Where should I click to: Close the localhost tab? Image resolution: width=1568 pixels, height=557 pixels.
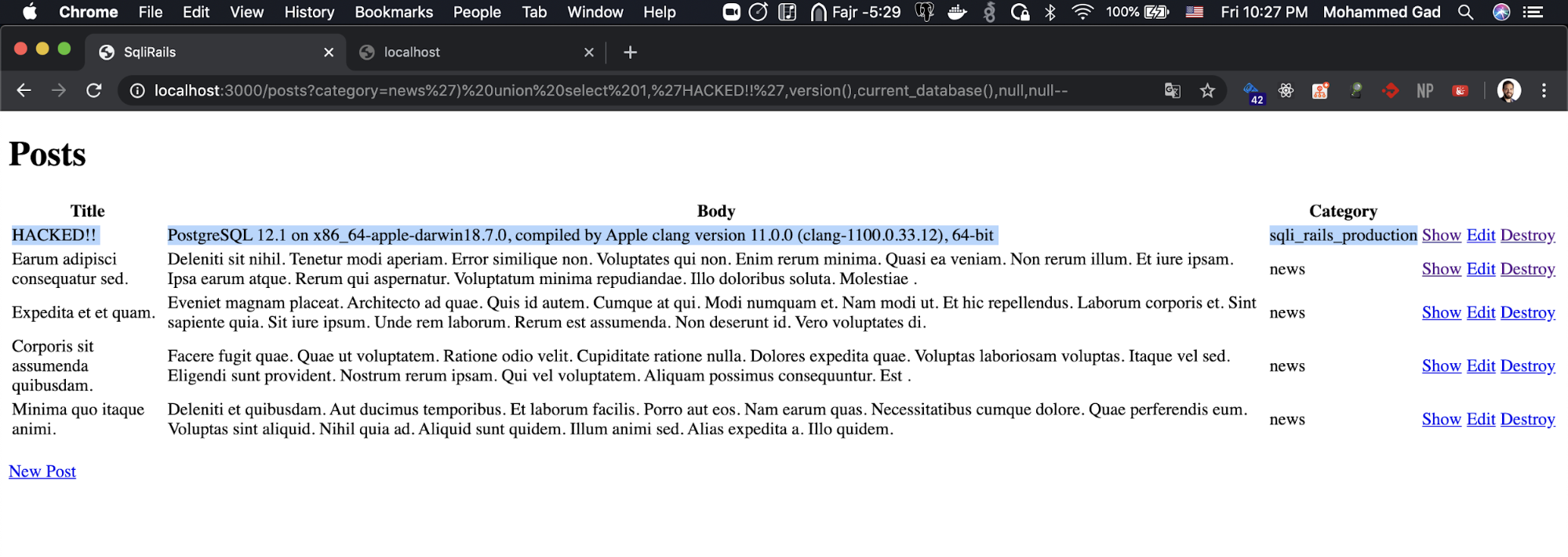point(589,52)
